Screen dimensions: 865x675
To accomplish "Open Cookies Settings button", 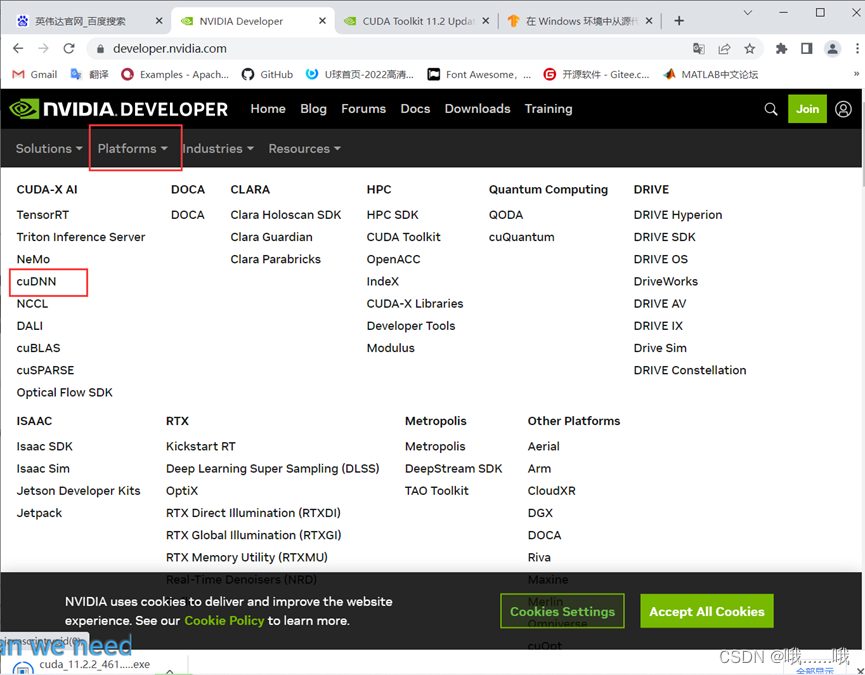I will click(x=562, y=611).
